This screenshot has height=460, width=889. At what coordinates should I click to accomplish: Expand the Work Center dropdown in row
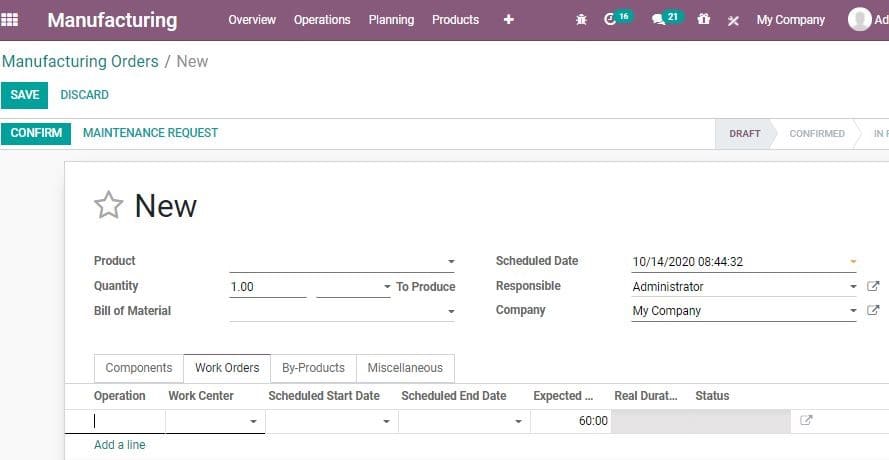(x=253, y=421)
